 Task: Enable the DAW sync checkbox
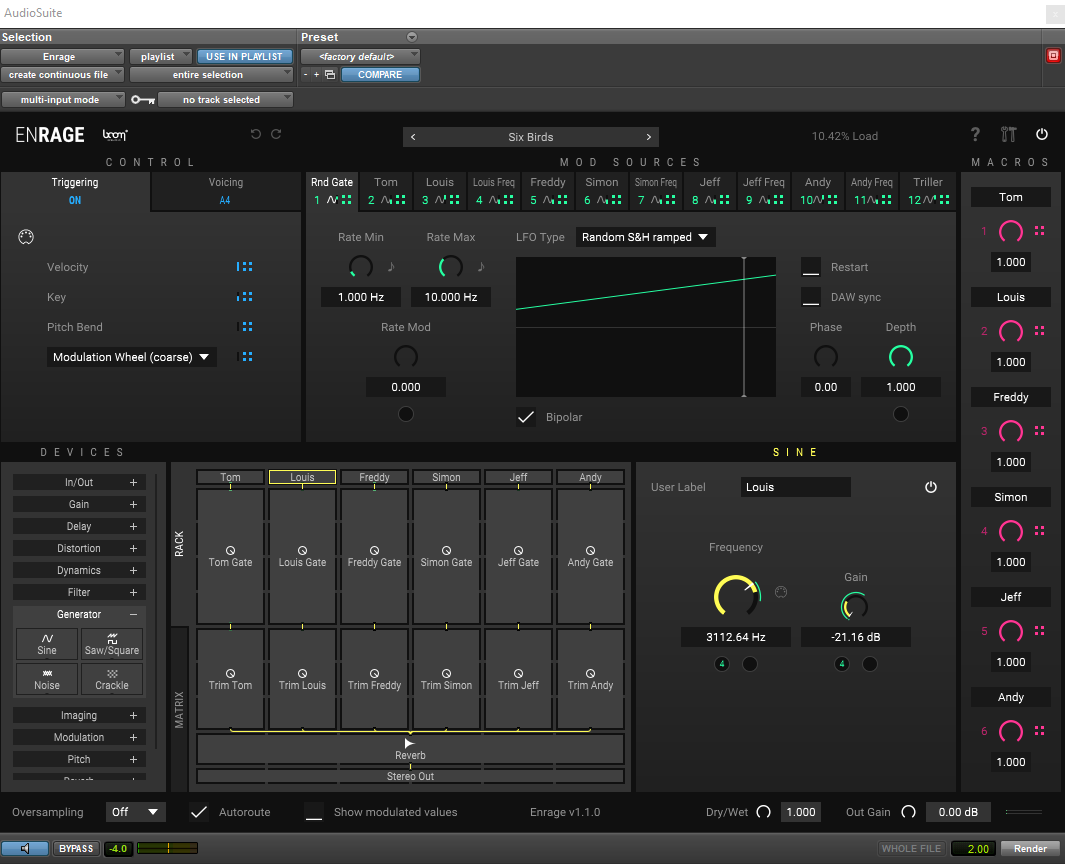[x=811, y=297]
